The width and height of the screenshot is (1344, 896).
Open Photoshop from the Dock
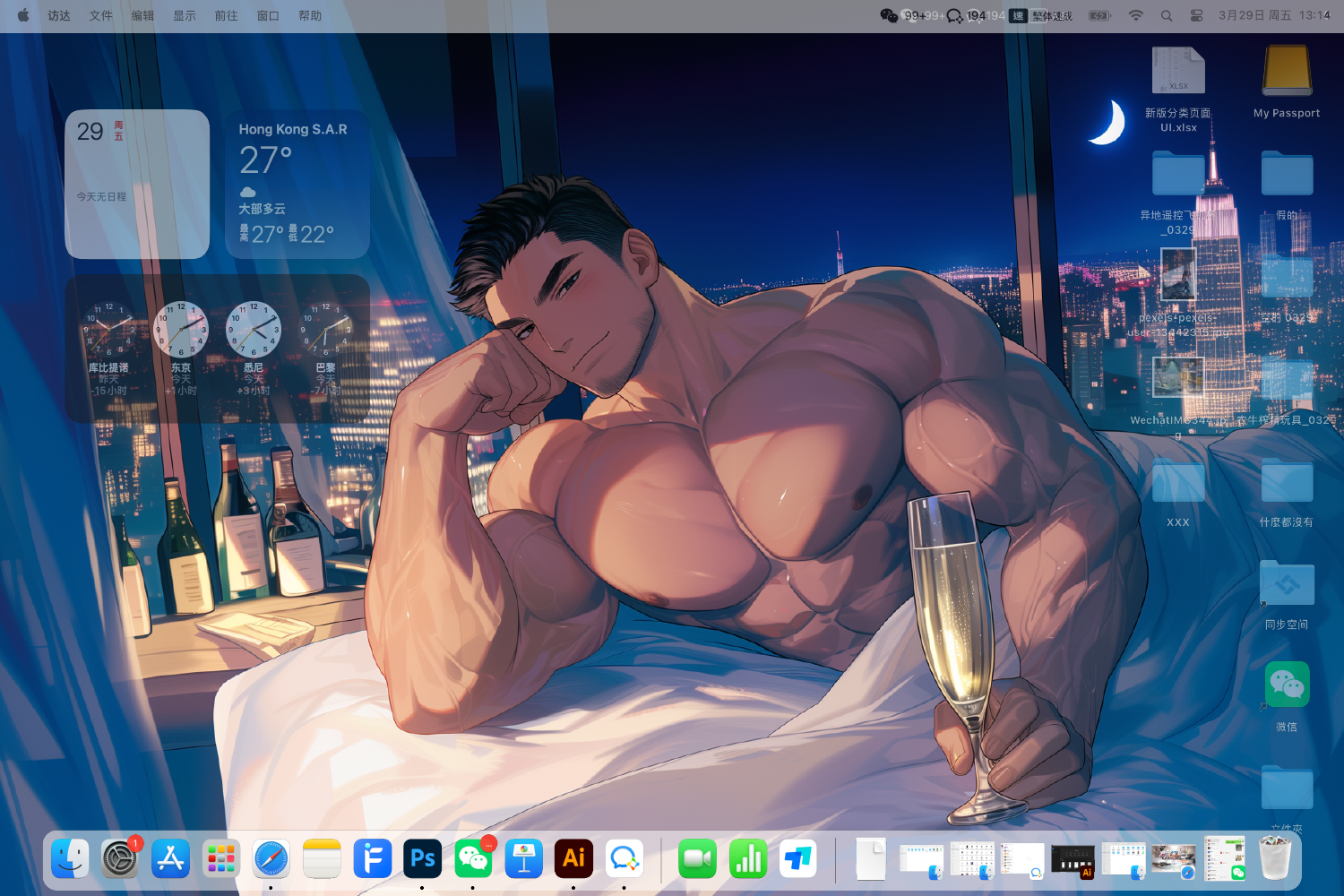pos(422,858)
